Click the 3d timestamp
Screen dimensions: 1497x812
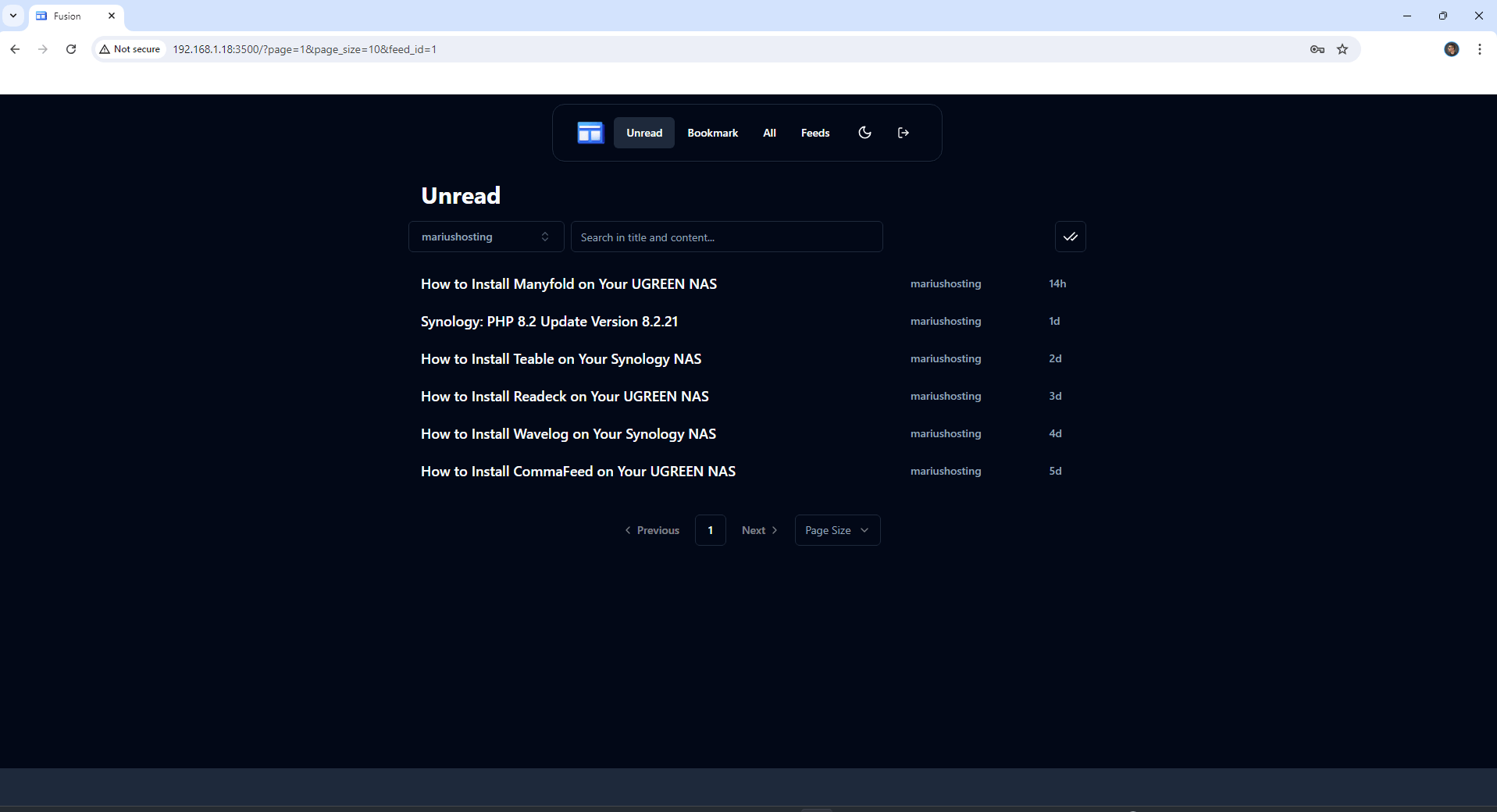1055,396
